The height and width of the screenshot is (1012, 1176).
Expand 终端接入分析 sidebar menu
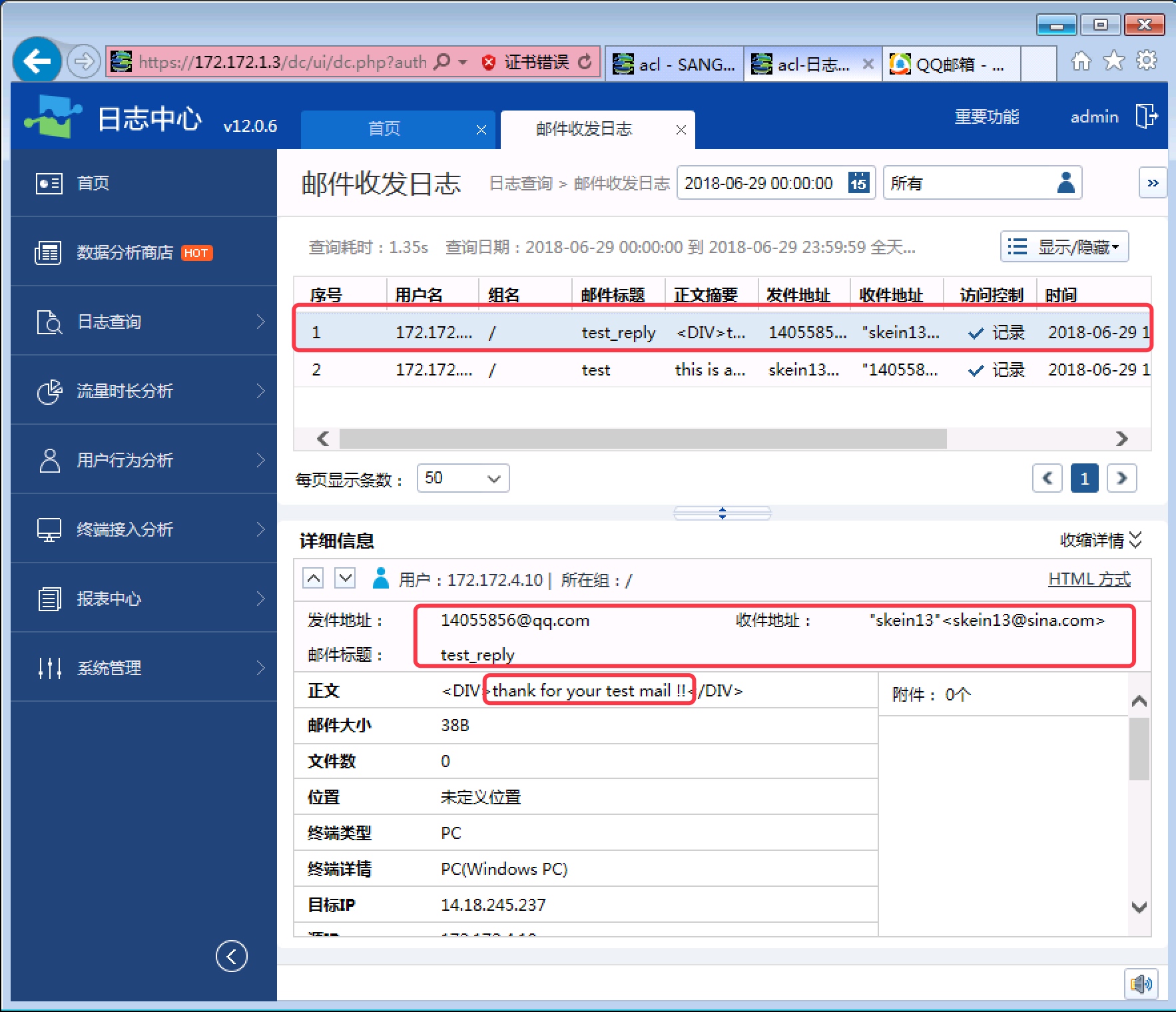point(144,529)
